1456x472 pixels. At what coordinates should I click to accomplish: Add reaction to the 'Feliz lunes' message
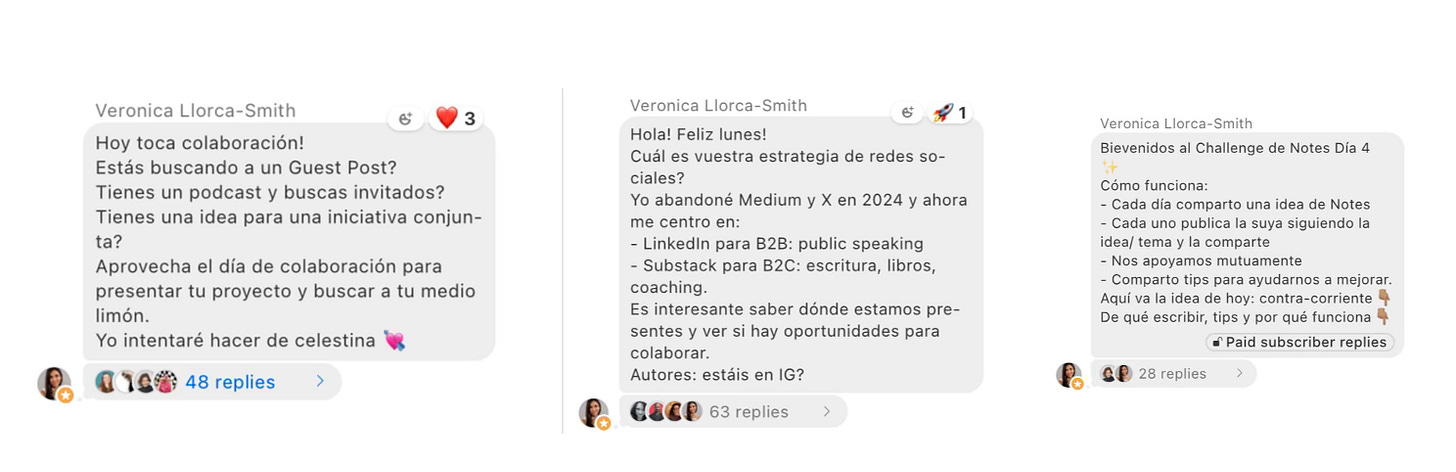(907, 113)
